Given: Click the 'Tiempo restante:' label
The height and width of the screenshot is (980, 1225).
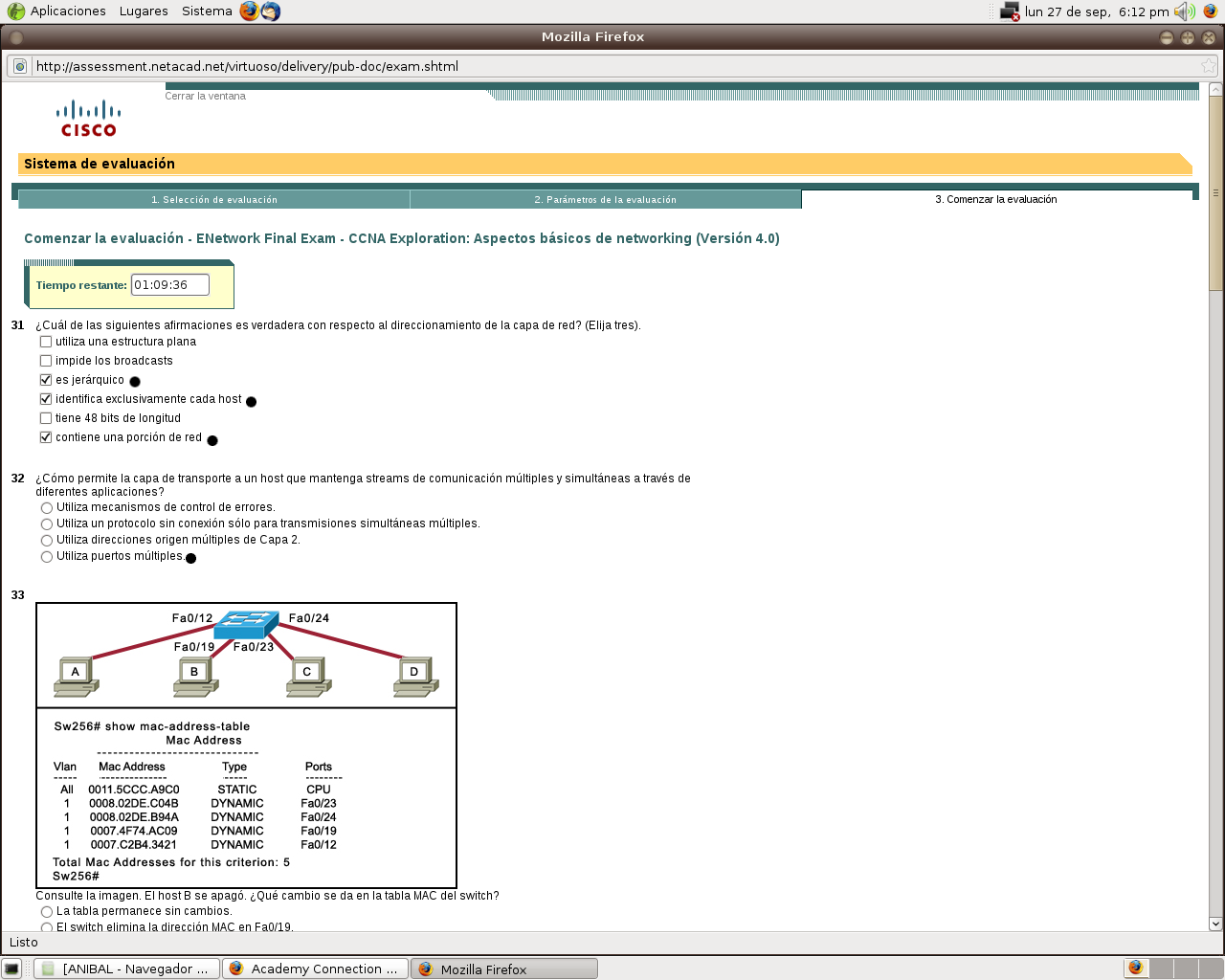Looking at the screenshot, I should tap(81, 285).
